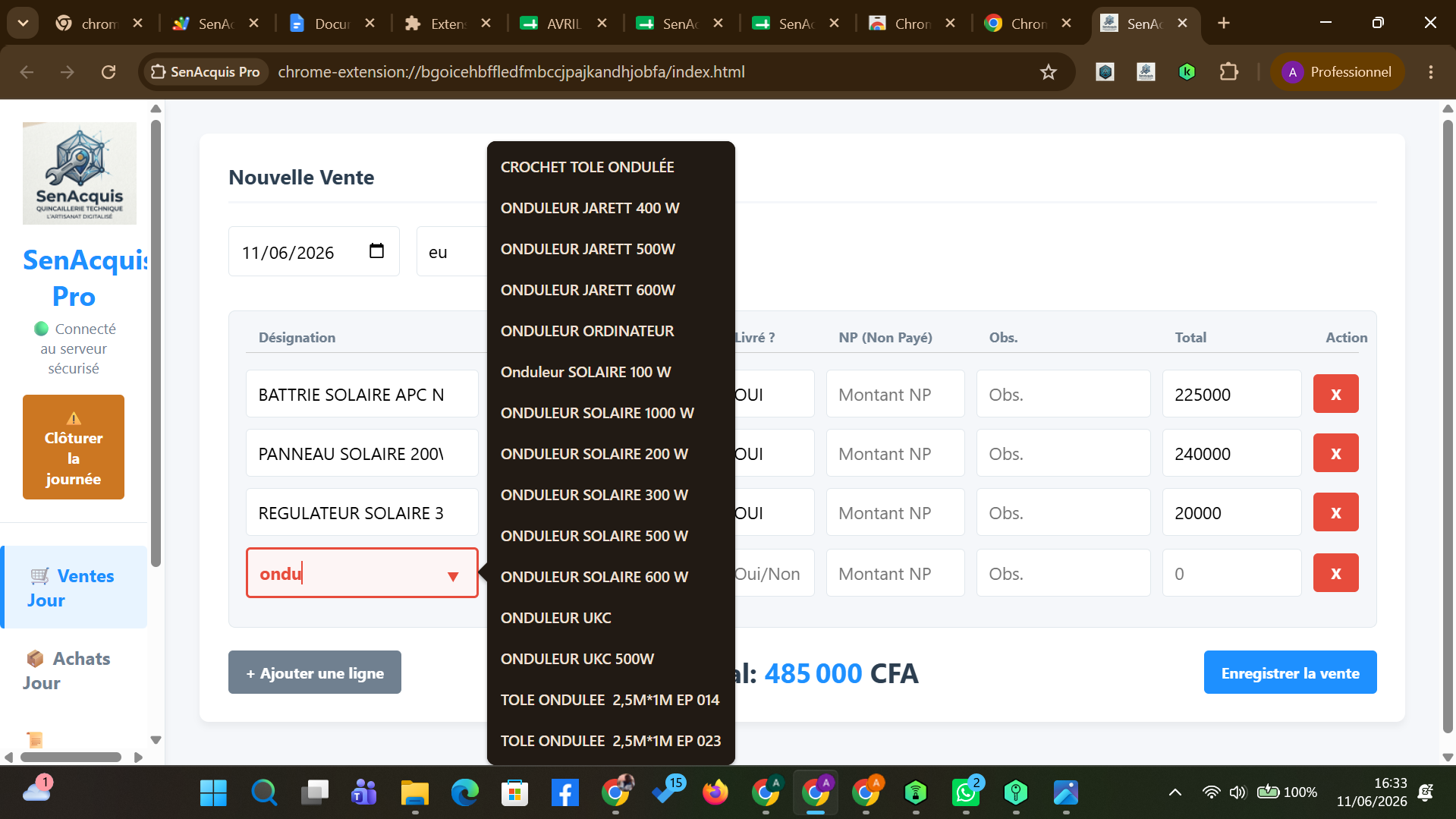
Task: Click the green K extension icon
Action: (x=1187, y=72)
